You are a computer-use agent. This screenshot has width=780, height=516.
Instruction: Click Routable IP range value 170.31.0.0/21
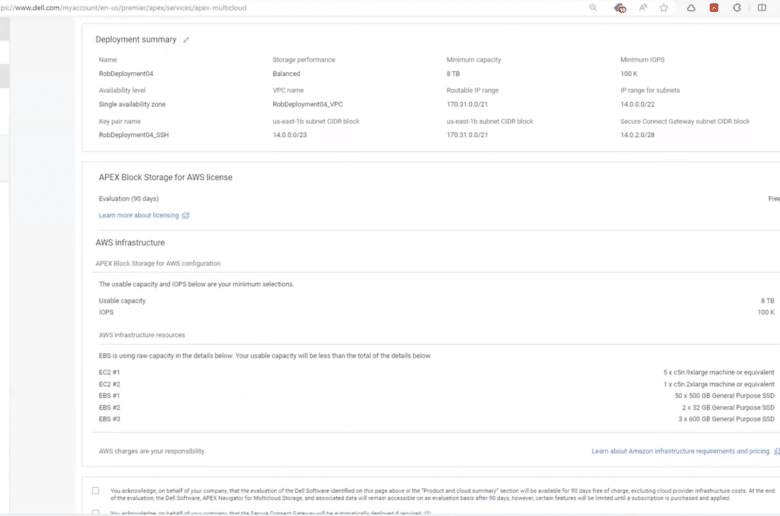click(467, 104)
